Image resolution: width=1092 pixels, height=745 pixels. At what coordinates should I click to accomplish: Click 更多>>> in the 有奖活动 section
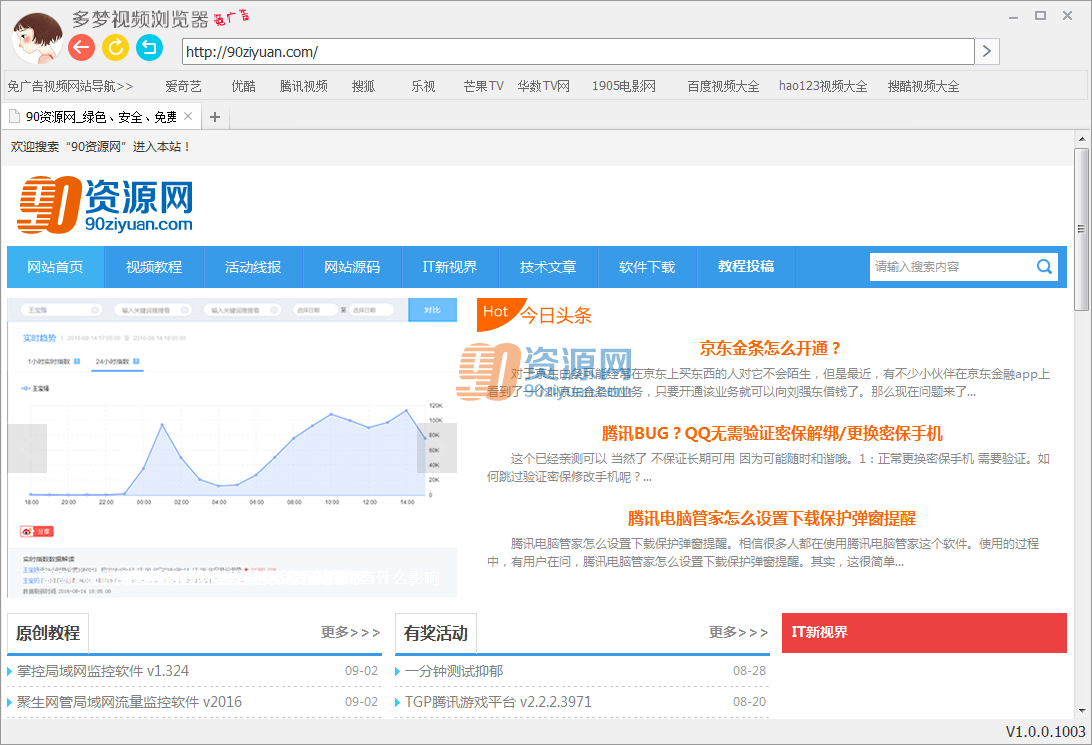(738, 632)
